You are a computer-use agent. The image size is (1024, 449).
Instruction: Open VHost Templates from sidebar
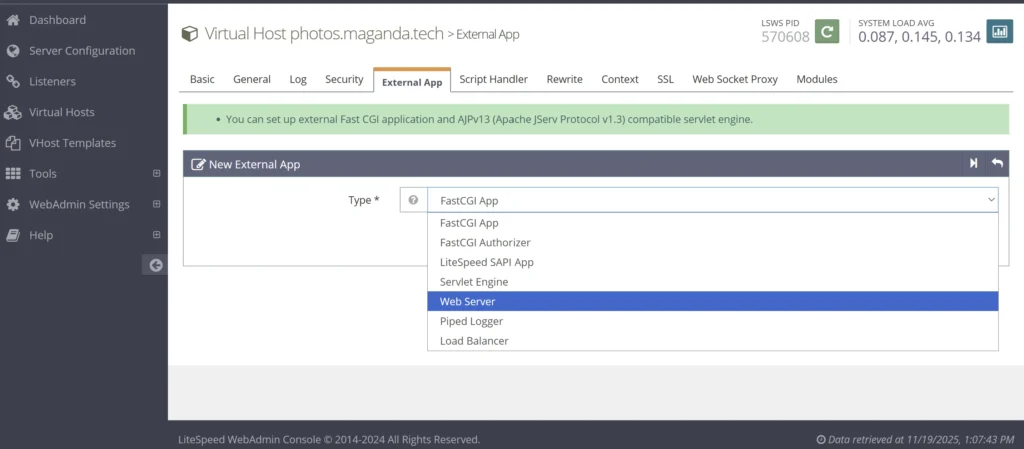coord(72,143)
